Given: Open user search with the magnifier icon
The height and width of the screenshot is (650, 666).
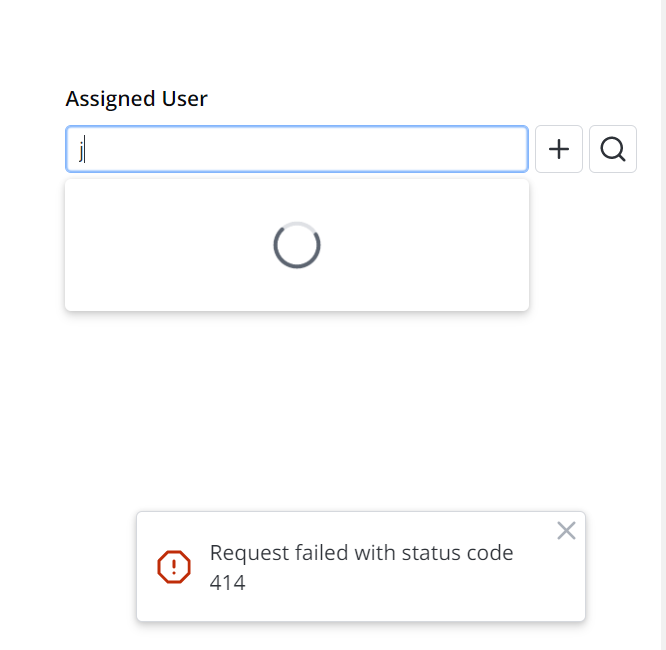Looking at the screenshot, I should pos(613,150).
